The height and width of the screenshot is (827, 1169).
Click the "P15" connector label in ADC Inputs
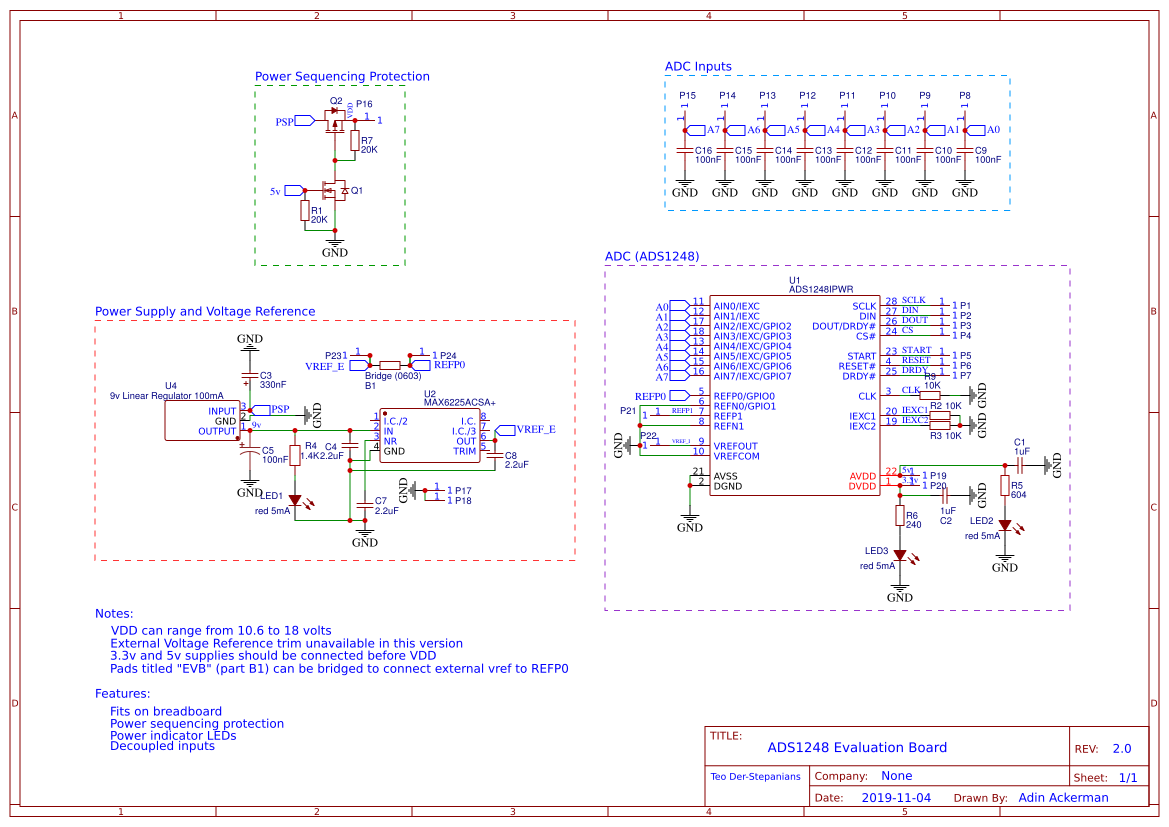pyautogui.click(x=687, y=95)
